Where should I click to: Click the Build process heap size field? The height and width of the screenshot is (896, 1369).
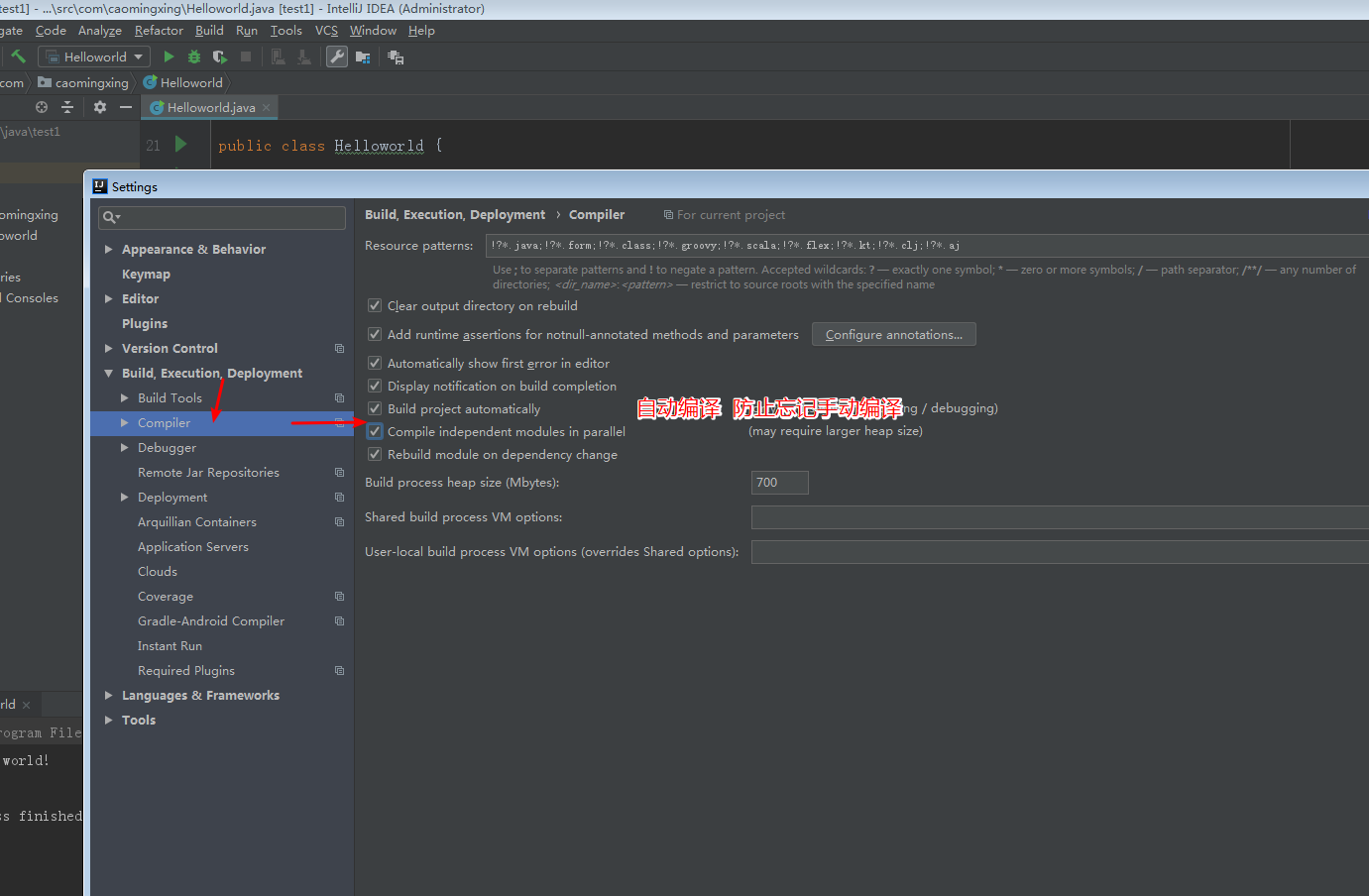[780, 483]
